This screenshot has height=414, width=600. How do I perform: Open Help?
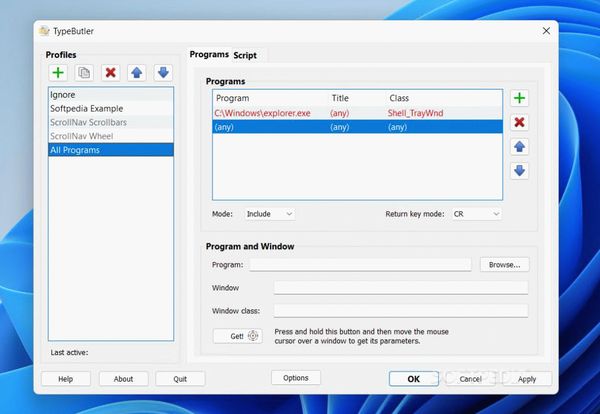[x=65, y=379]
